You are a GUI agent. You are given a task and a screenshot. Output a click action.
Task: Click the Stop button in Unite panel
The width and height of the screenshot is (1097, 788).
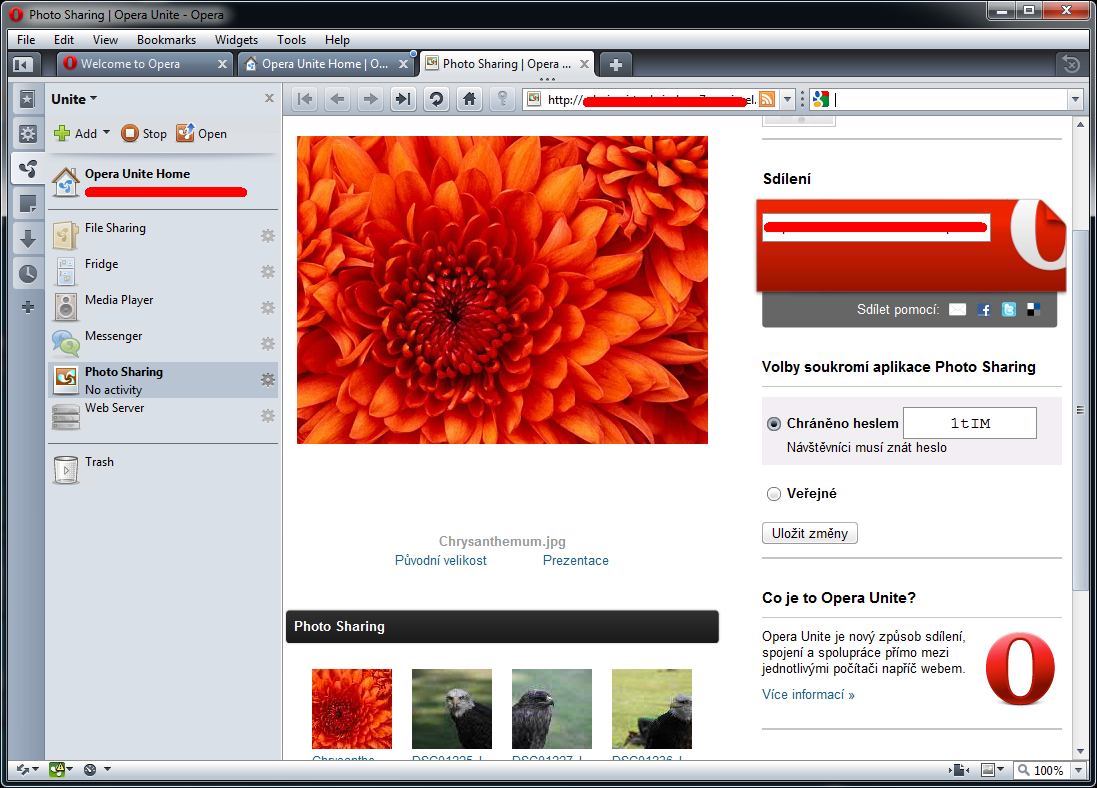click(143, 133)
